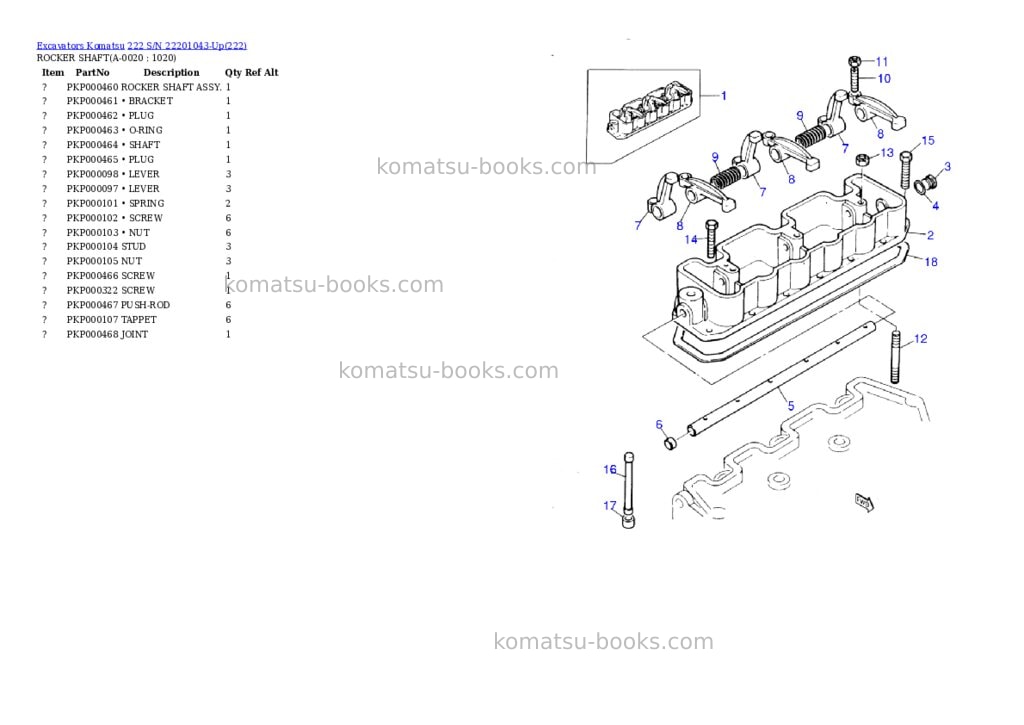Select the PKP000097 LEVER row
1024x725 pixels.
(136, 189)
